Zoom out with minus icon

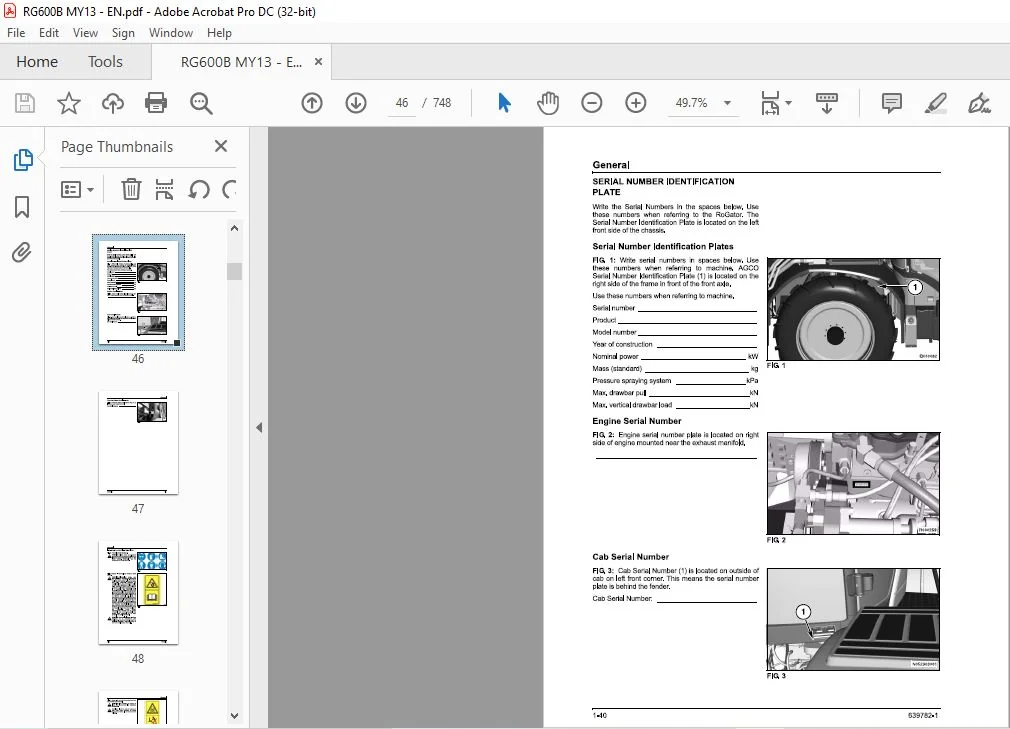coord(591,103)
